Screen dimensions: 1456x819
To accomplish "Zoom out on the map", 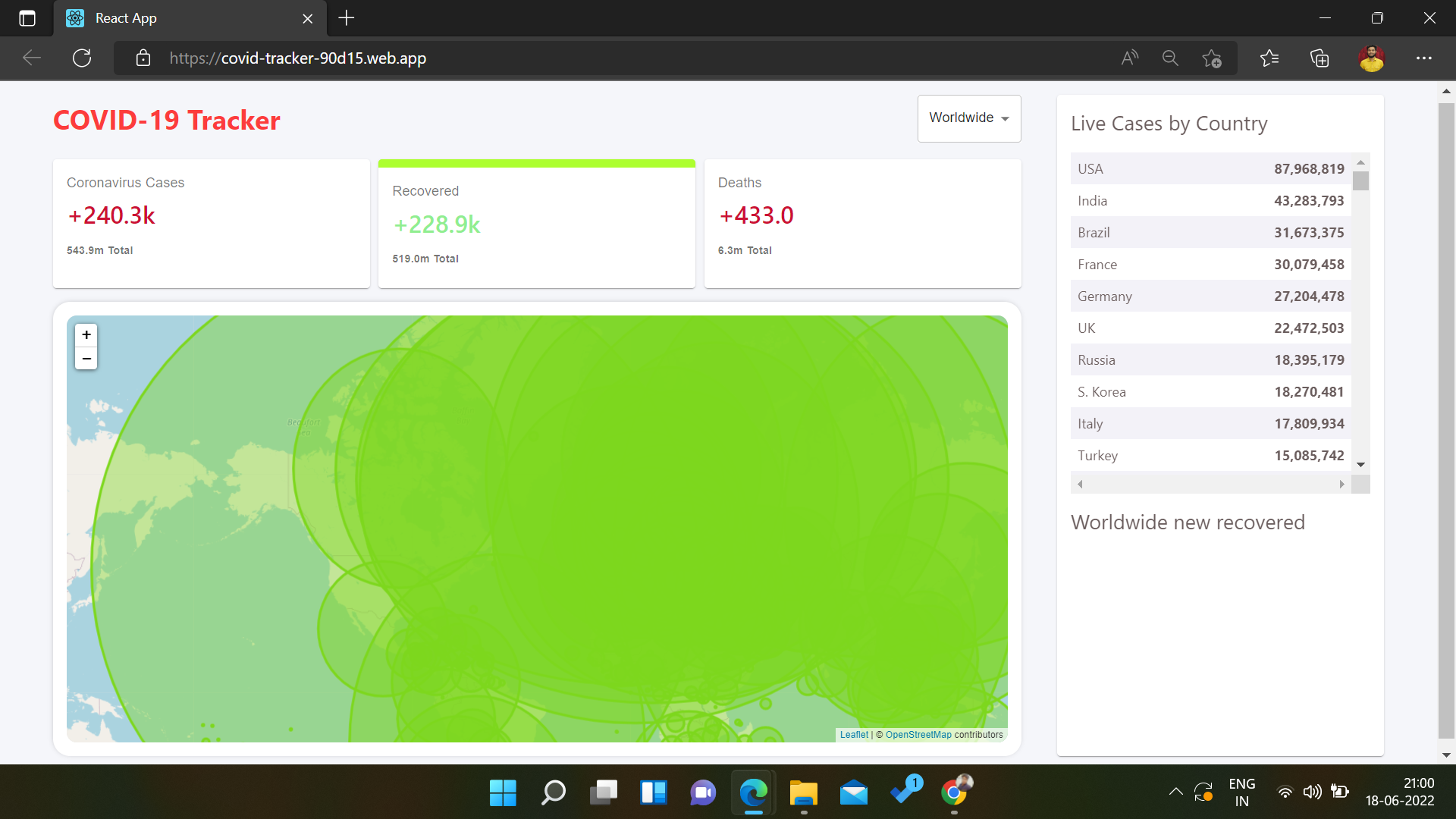I will point(86,359).
